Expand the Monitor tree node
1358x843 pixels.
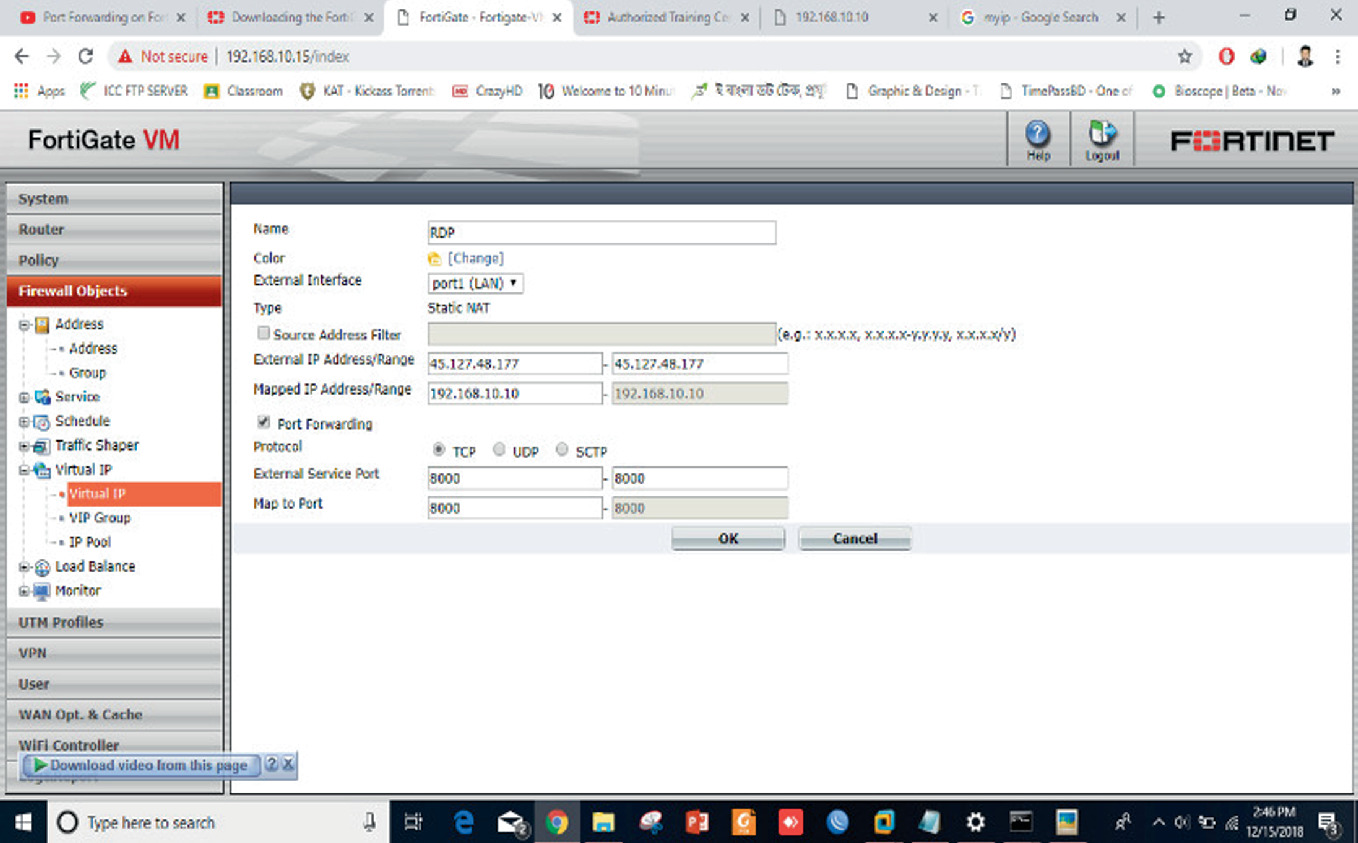tap(24, 591)
